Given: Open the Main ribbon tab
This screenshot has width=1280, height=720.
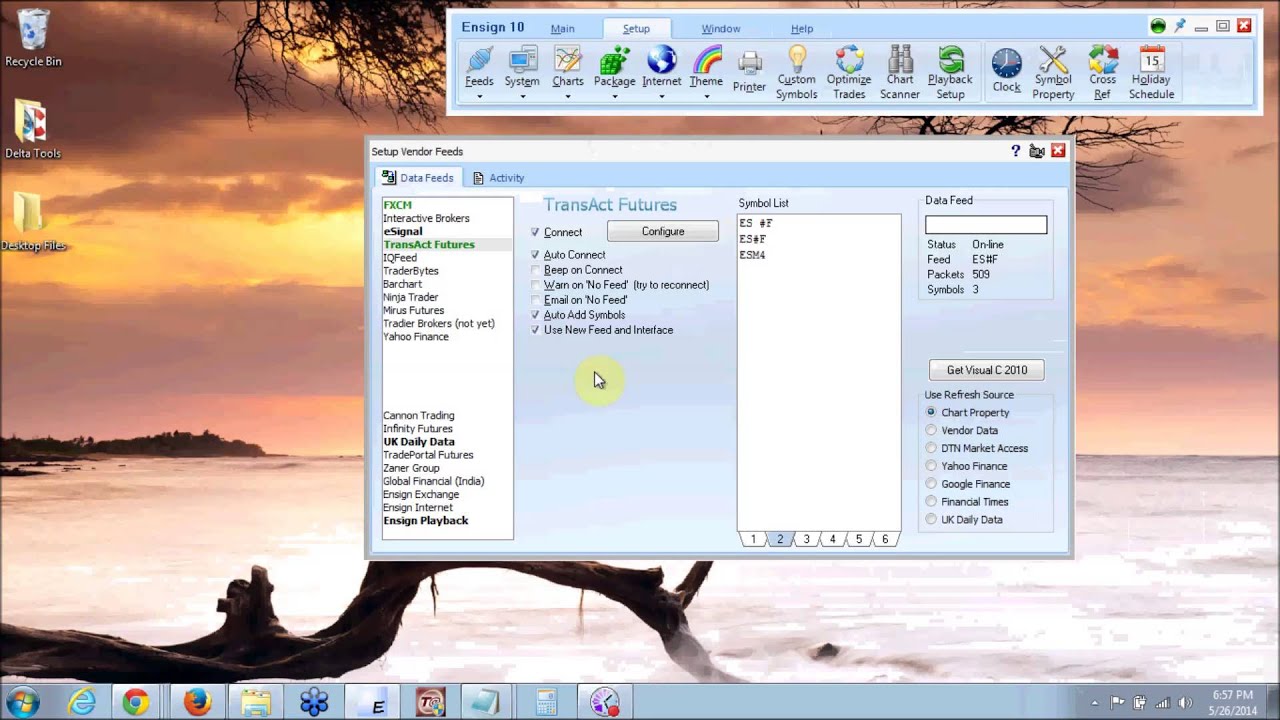Looking at the screenshot, I should point(562,29).
